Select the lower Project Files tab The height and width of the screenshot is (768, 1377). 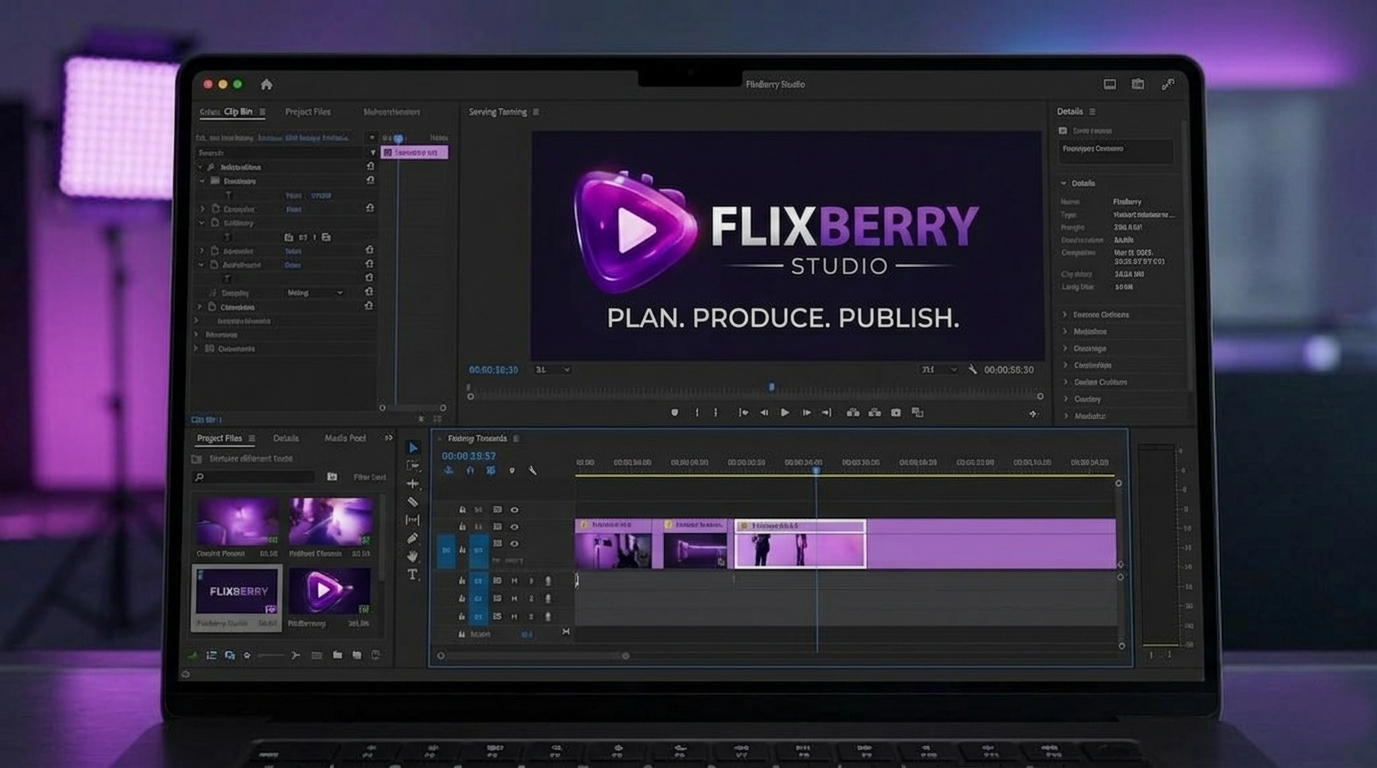click(219, 439)
